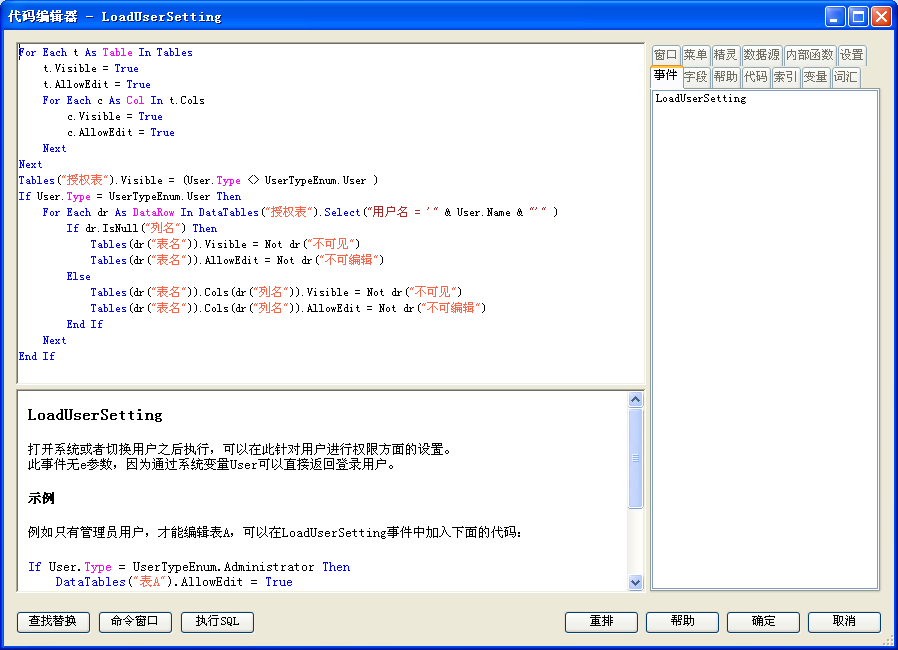Click 'DataTables("表A").AllowEdit = True' example line
This screenshot has width=898, height=650.
[174, 582]
